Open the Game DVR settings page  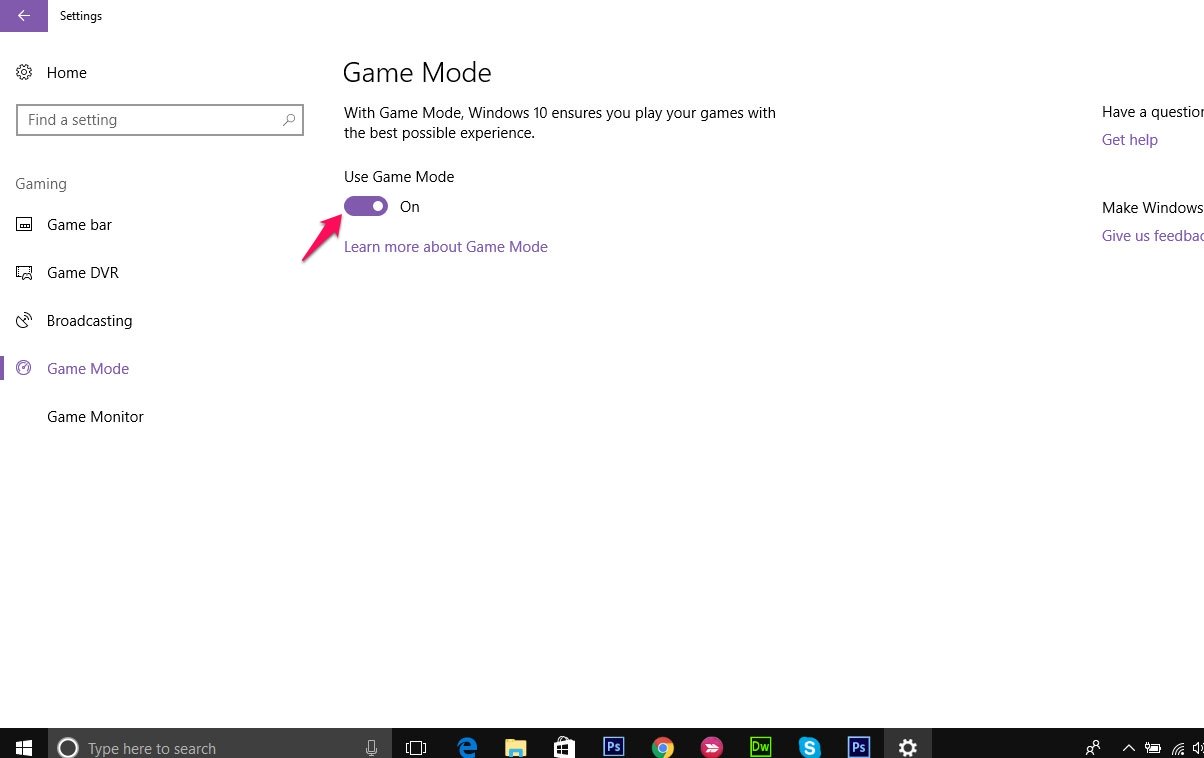(83, 273)
